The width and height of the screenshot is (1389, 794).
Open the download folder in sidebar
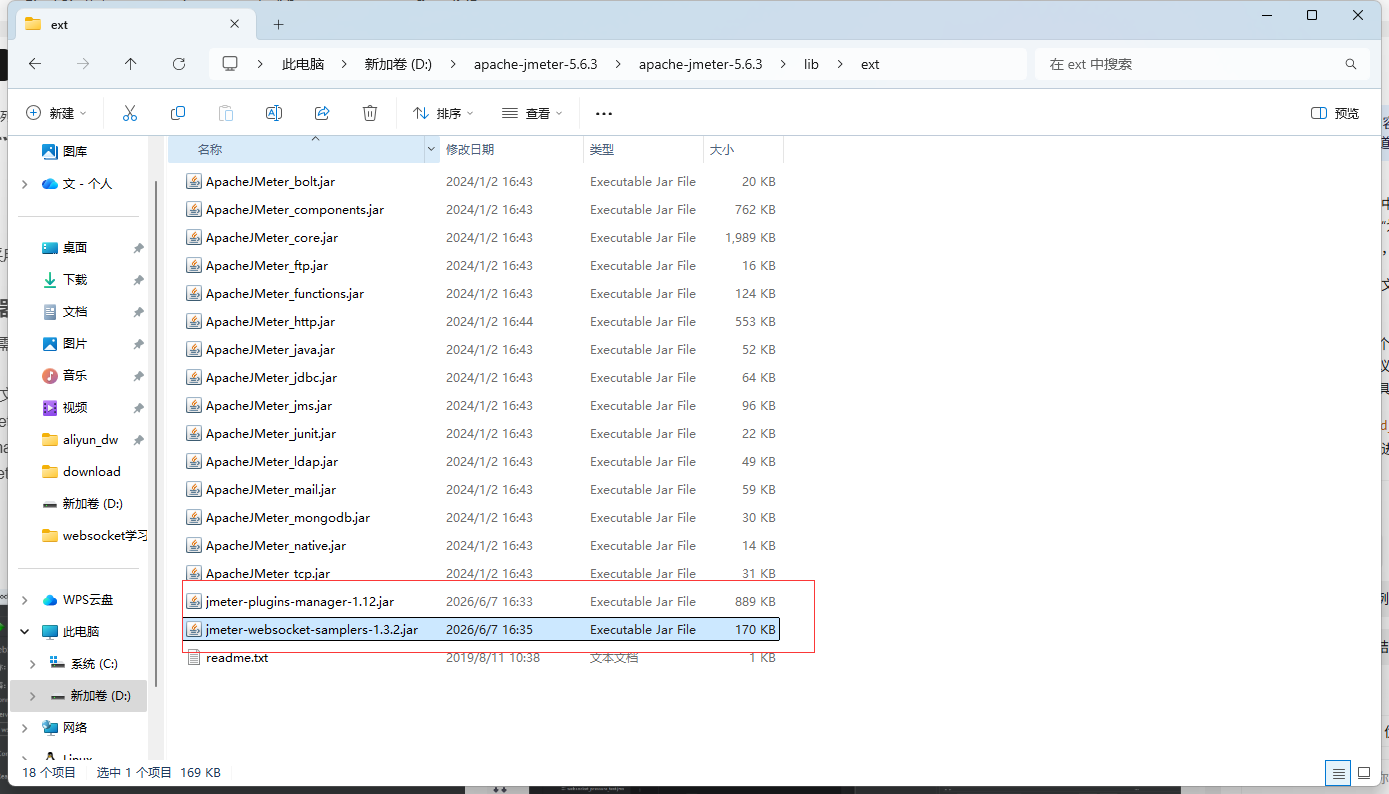tap(91, 472)
